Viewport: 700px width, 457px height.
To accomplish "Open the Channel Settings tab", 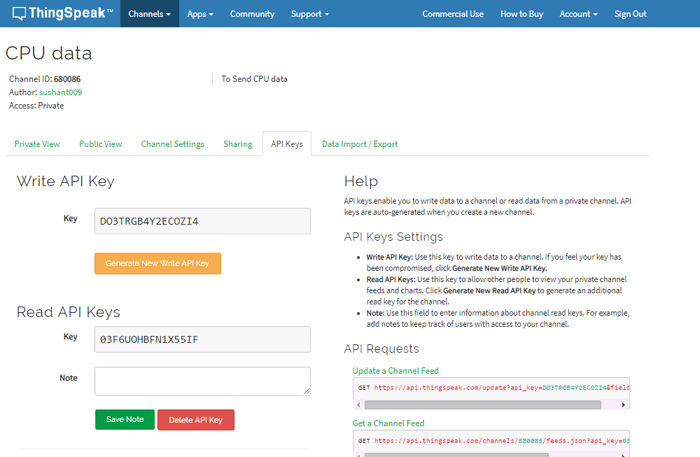I will tap(172, 144).
